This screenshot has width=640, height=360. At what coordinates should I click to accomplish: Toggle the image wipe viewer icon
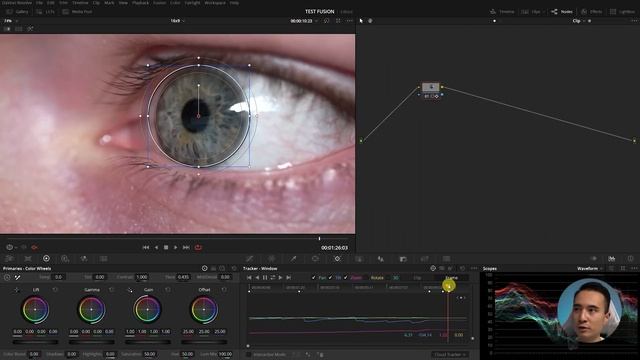tap(7, 29)
